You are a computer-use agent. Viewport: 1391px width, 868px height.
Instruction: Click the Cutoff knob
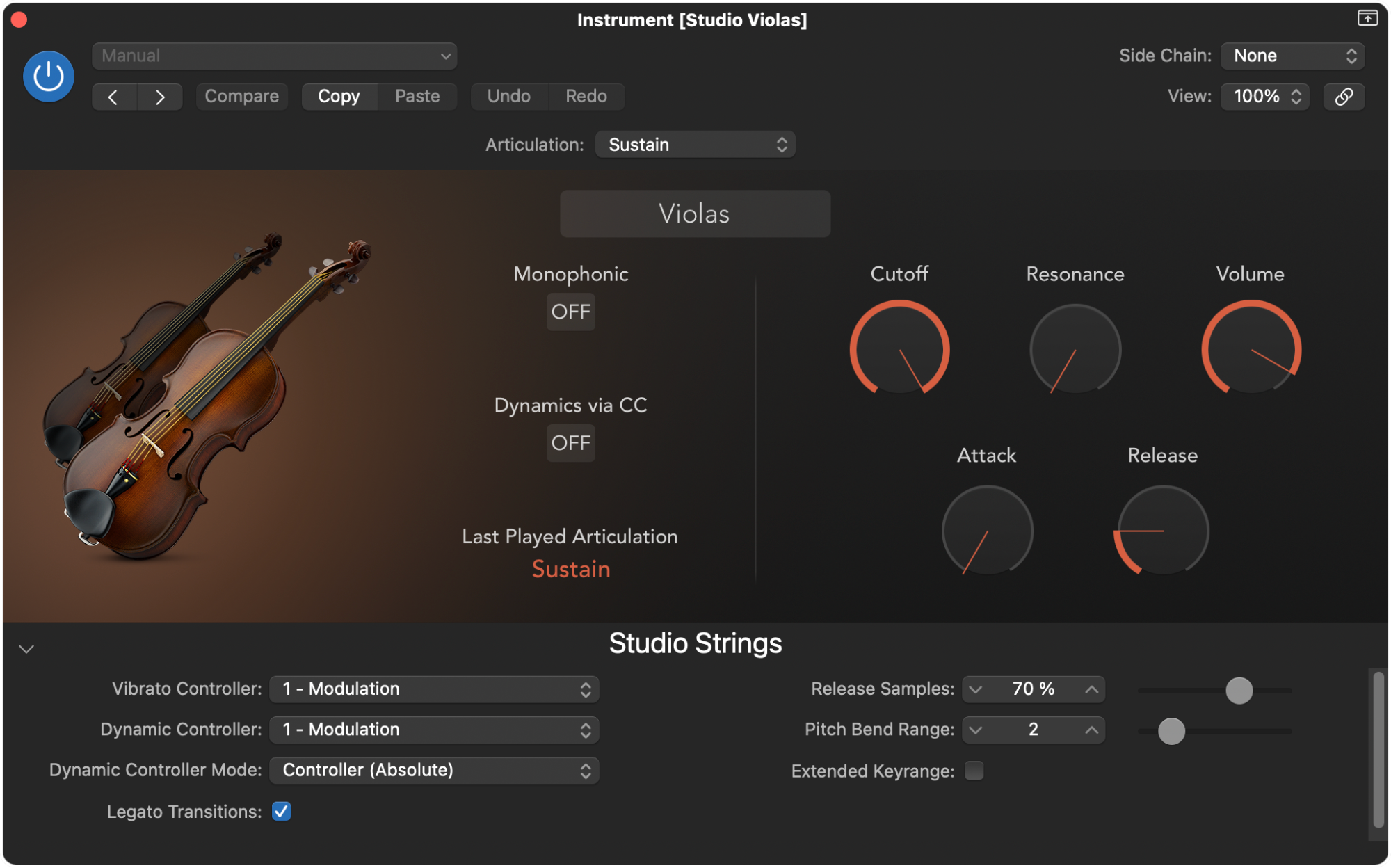(900, 349)
